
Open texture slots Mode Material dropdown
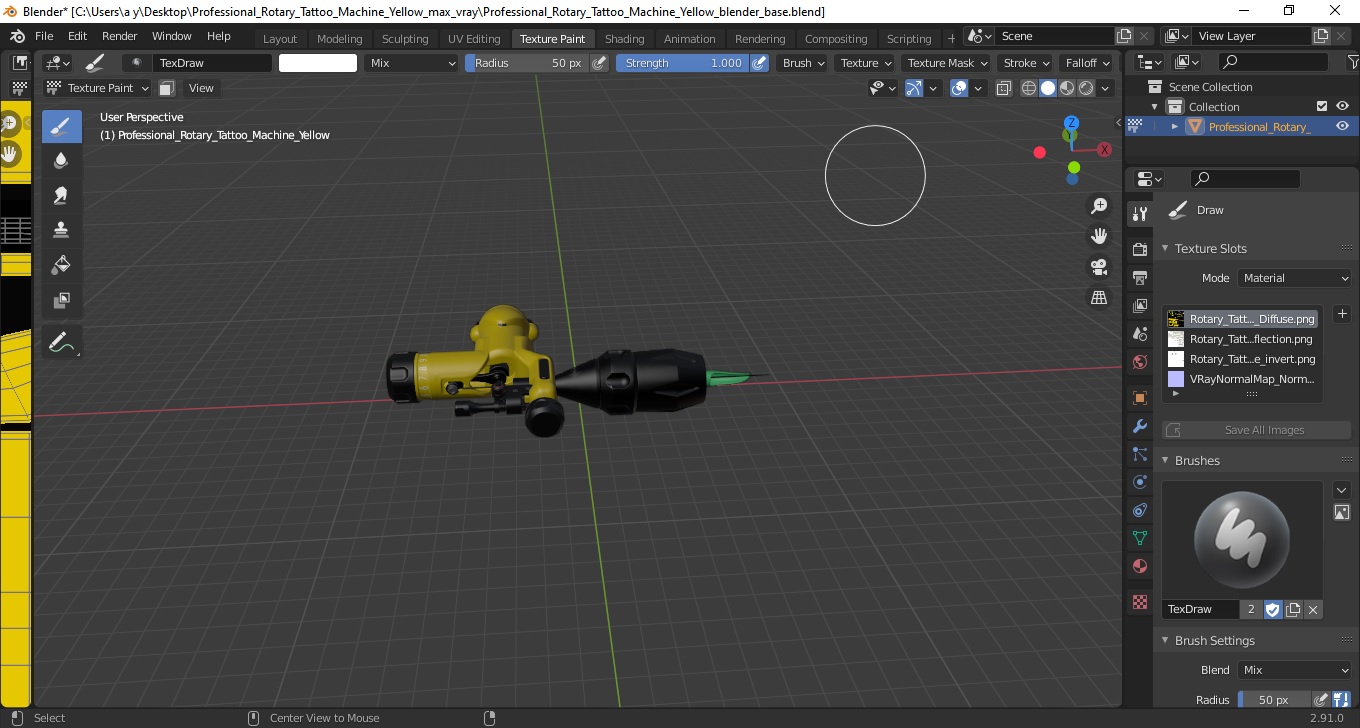coord(1295,278)
